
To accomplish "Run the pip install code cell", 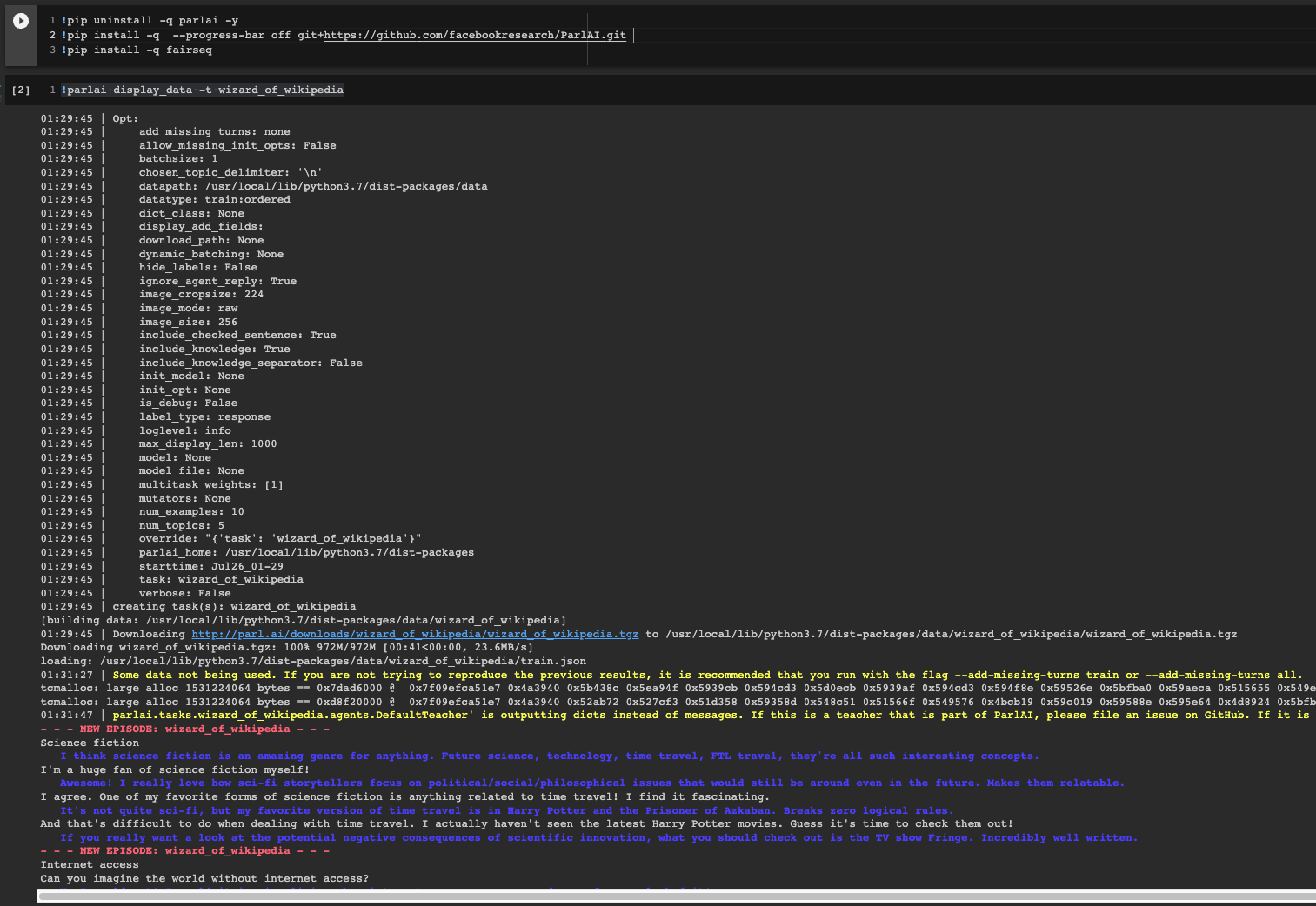I will 21,21.
